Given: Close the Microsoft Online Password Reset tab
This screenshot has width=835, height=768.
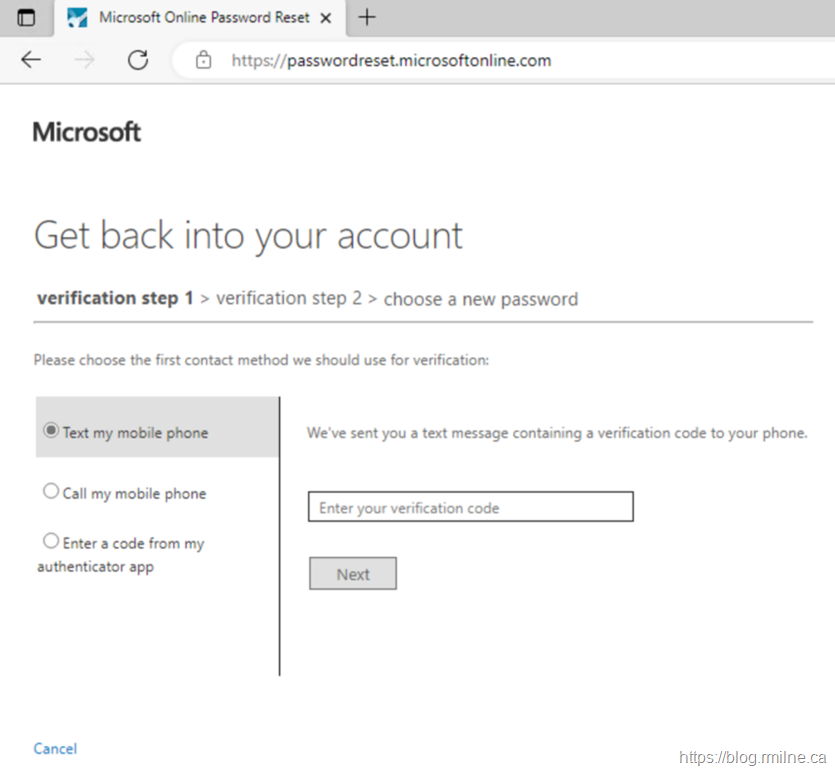Looking at the screenshot, I should (325, 17).
